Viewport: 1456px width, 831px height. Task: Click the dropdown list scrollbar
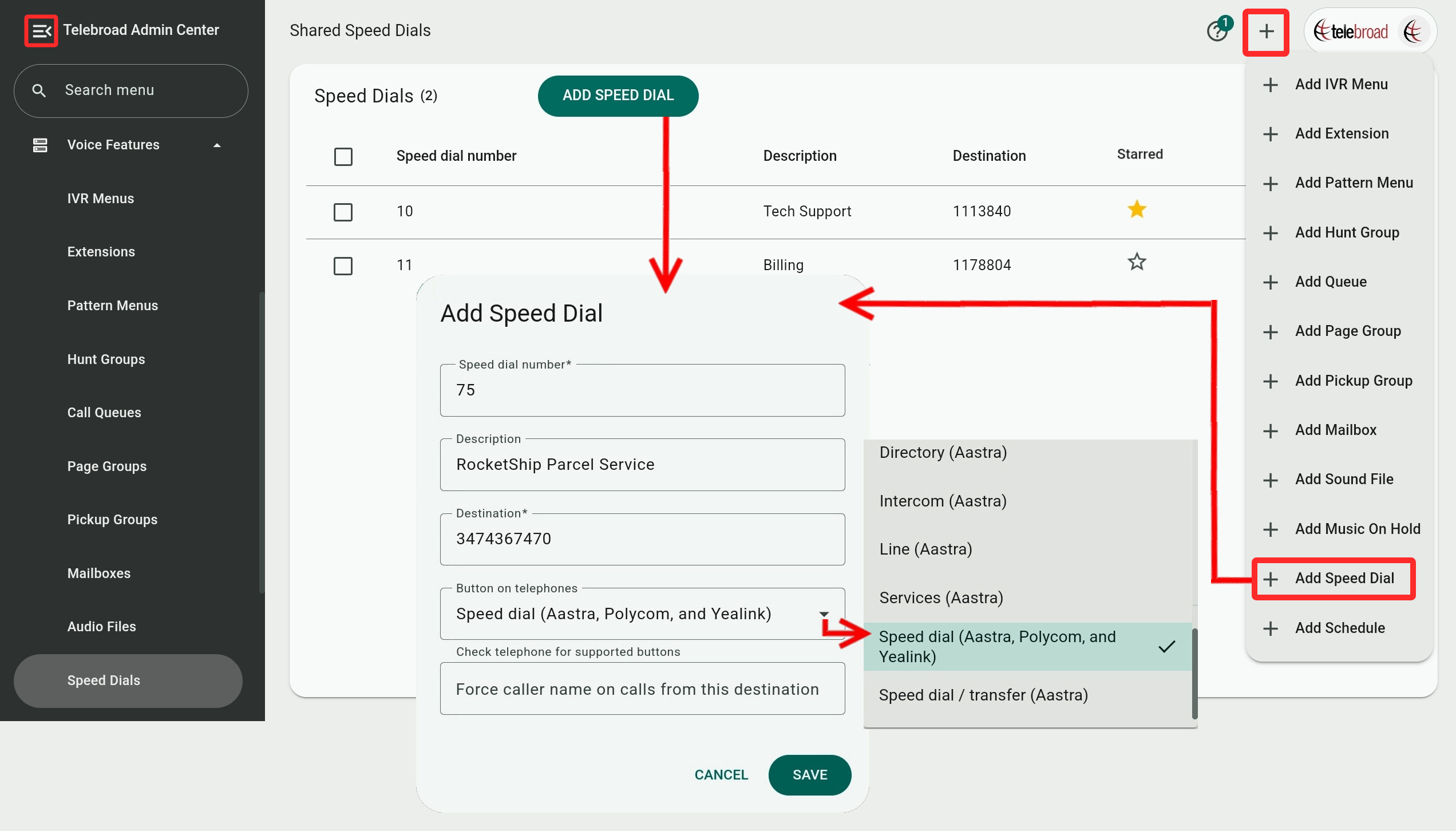pyautogui.click(x=1194, y=672)
